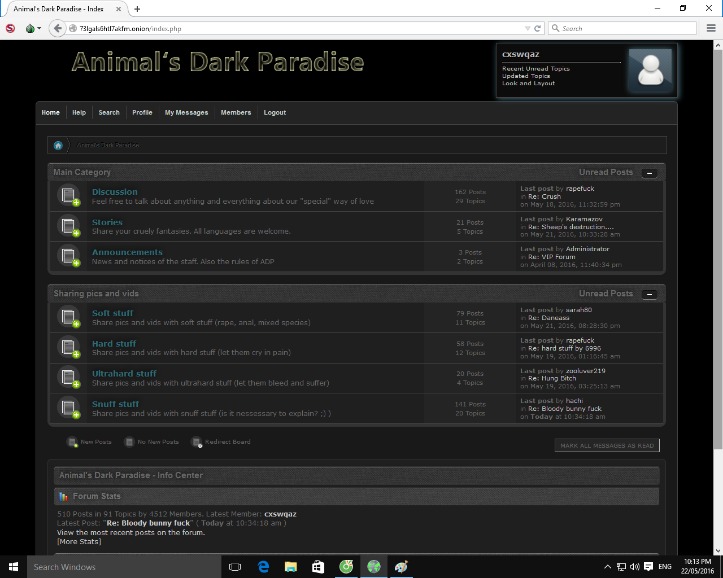723x578 pixels.
Task: Open File Explorer from the taskbar
Action: (x=290, y=567)
